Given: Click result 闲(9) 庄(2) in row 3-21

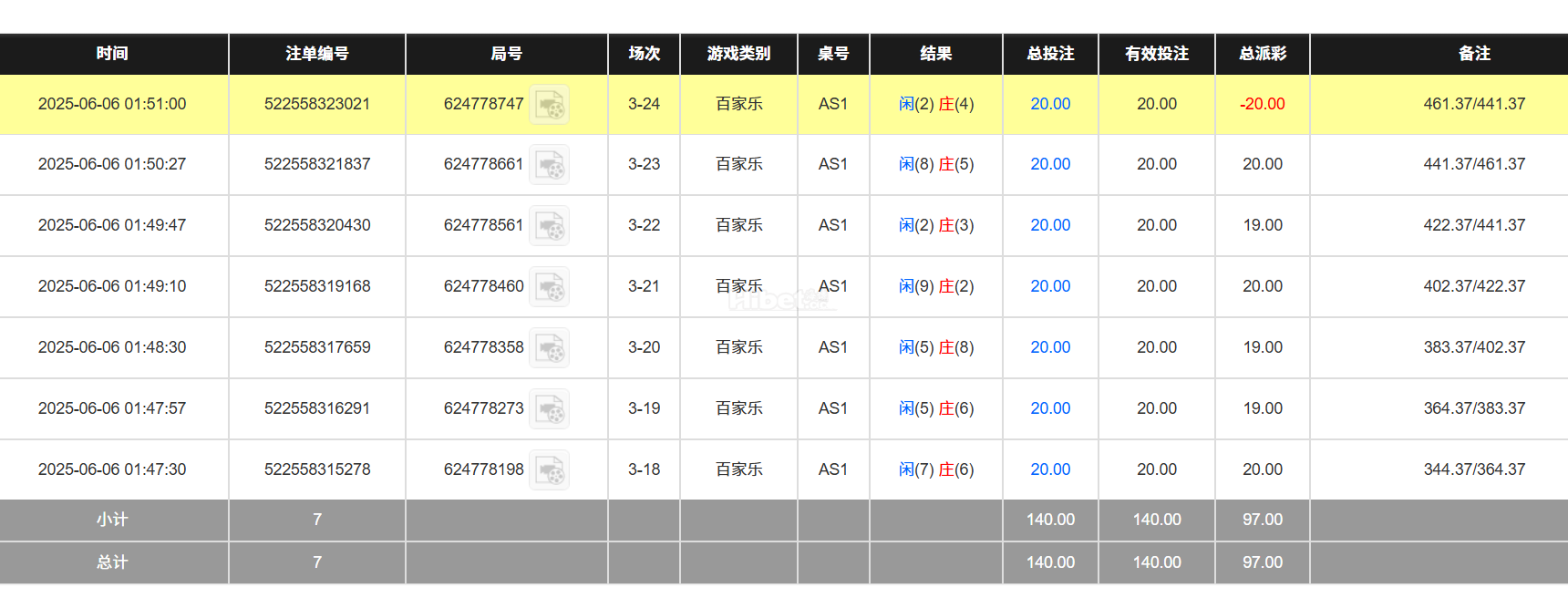Looking at the screenshot, I should [936, 286].
